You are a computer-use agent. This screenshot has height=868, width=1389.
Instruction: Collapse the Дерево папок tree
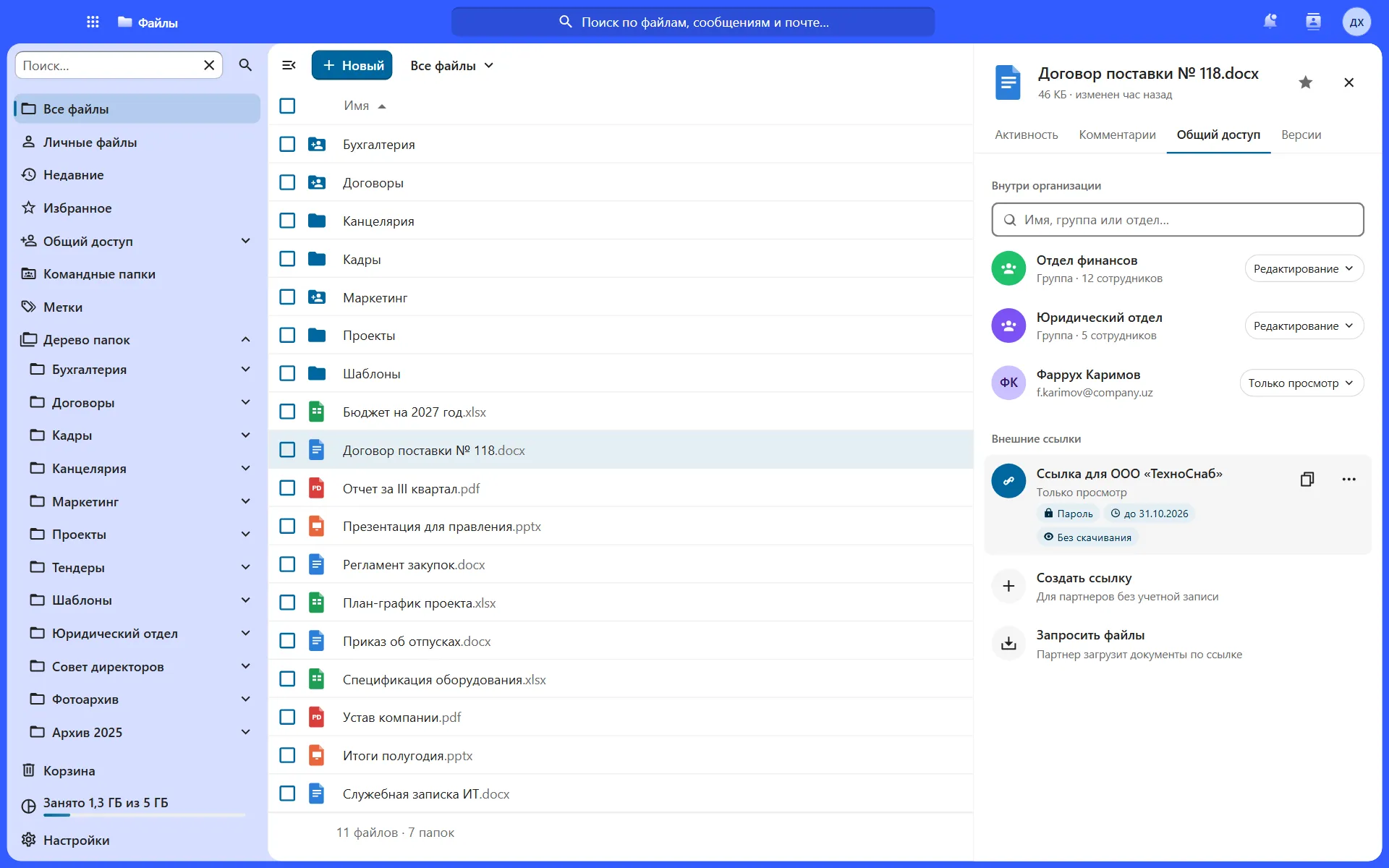click(x=245, y=339)
